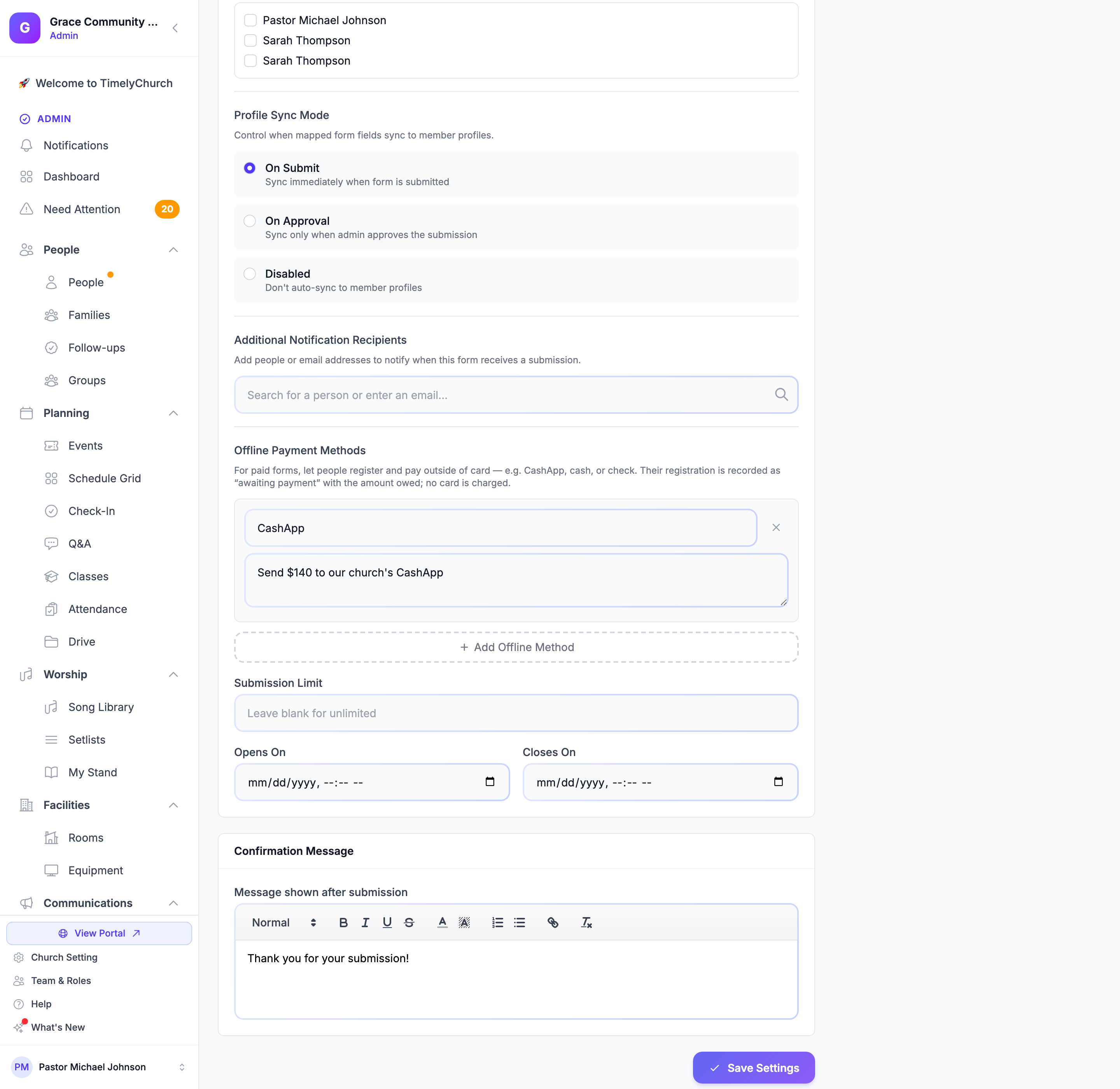Open the Need Attention page
The width and height of the screenshot is (1120, 1089).
[99, 209]
